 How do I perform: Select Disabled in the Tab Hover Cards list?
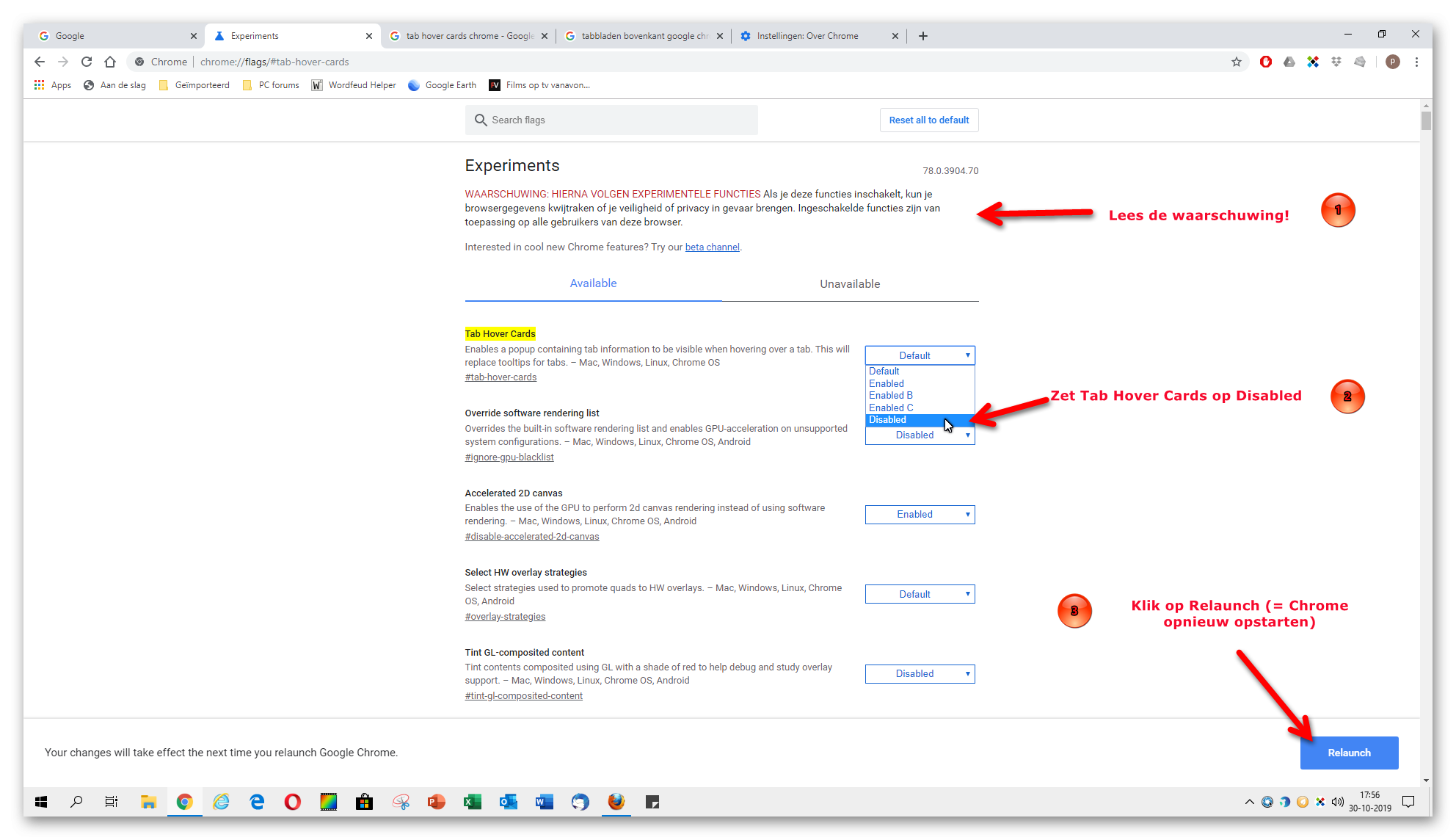pos(920,420)
